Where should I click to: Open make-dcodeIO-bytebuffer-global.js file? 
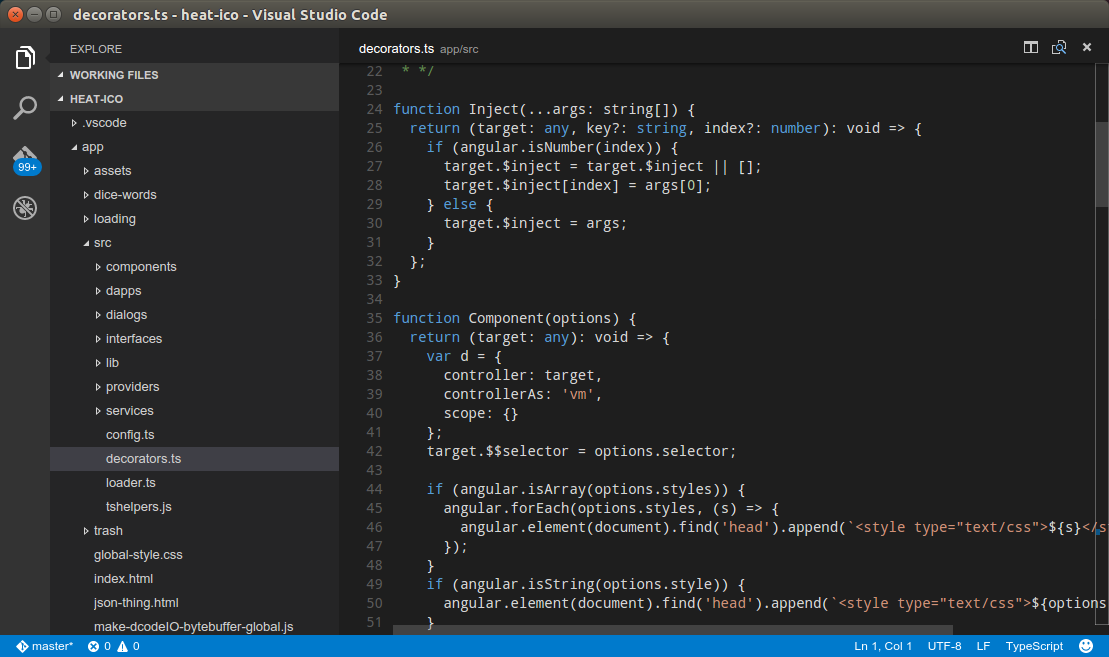coord(194,627)
